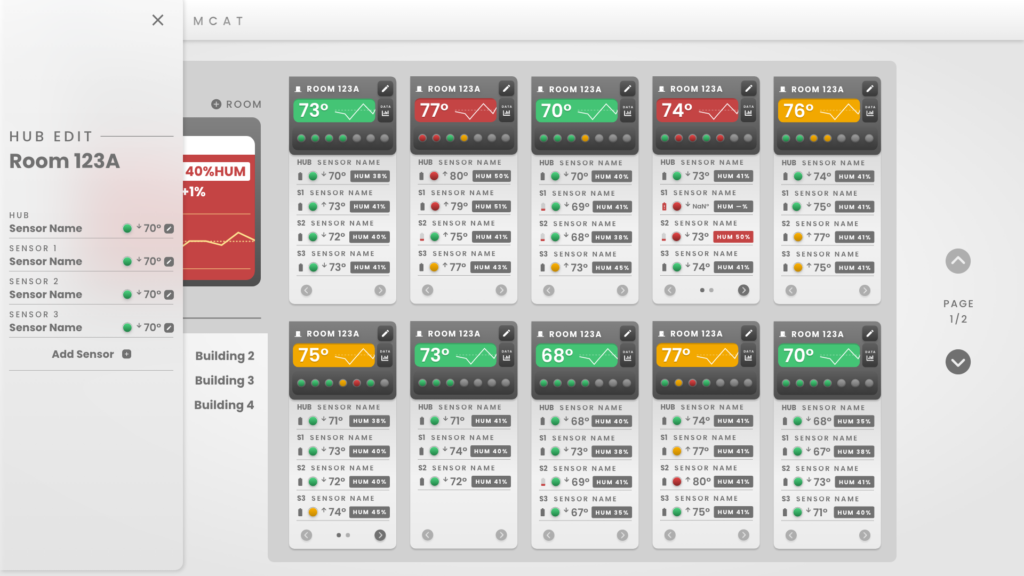Click the 73° green temperature banner top-left card
Viewport: 1024px width, 576px height.
pos(334,111)
